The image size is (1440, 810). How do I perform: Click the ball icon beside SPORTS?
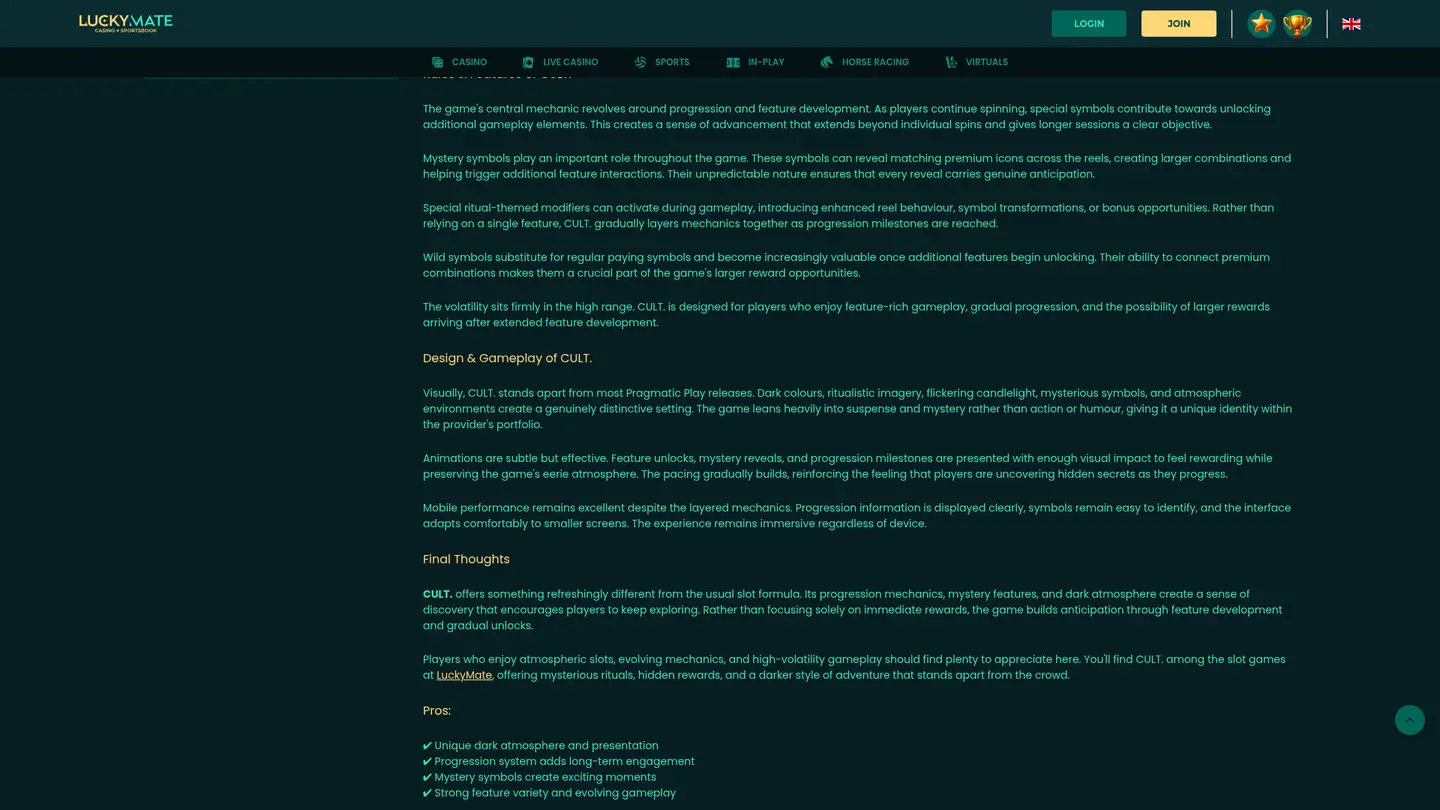pos(640,62)
